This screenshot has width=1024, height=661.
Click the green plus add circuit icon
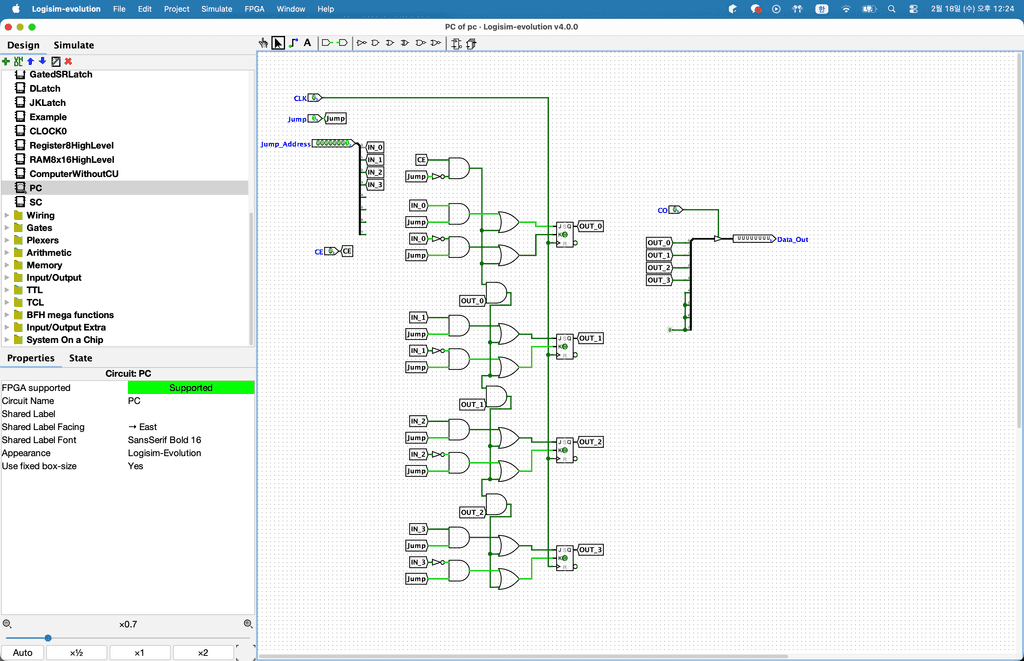click(6, 61)
